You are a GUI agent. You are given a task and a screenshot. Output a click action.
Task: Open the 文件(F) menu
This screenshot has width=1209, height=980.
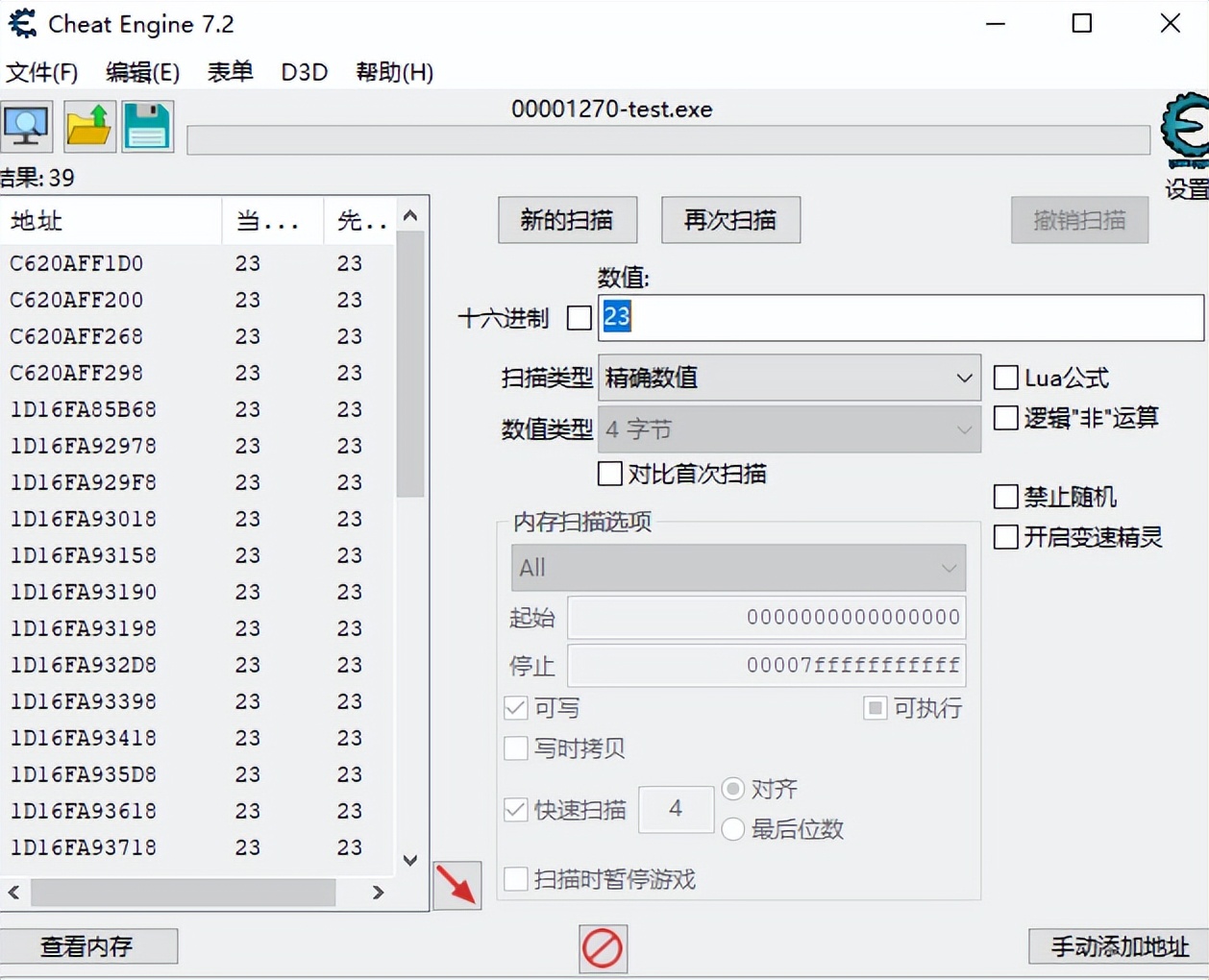click(x=42, y=72)
